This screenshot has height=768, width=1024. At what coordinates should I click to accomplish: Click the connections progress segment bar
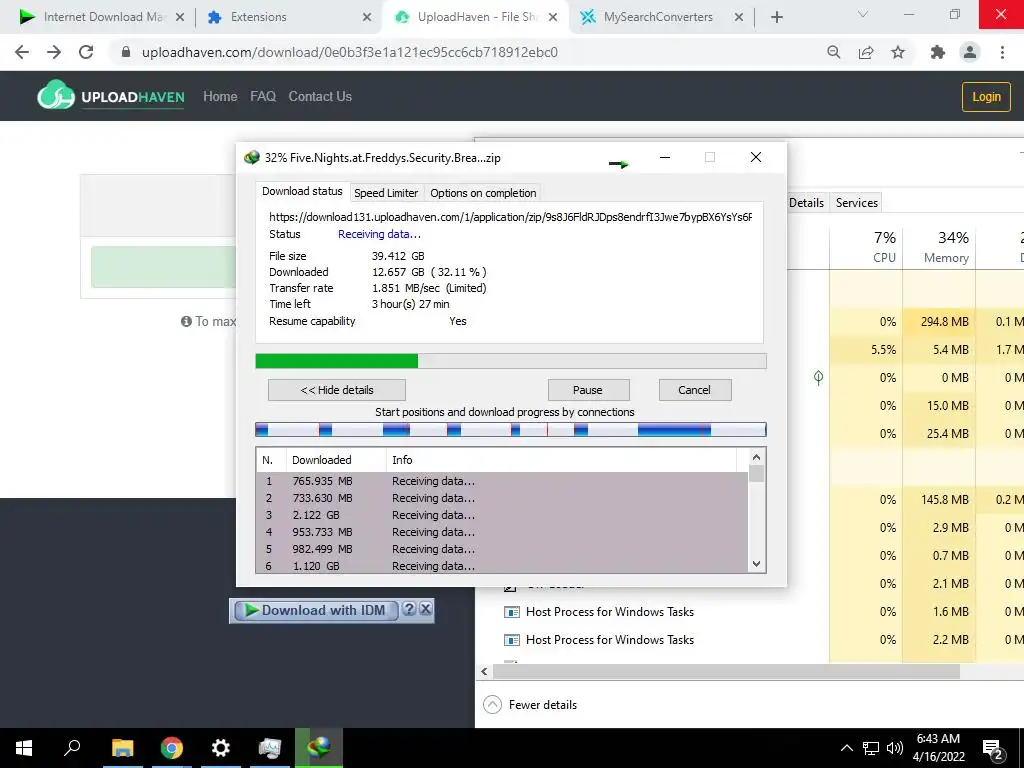511,430
